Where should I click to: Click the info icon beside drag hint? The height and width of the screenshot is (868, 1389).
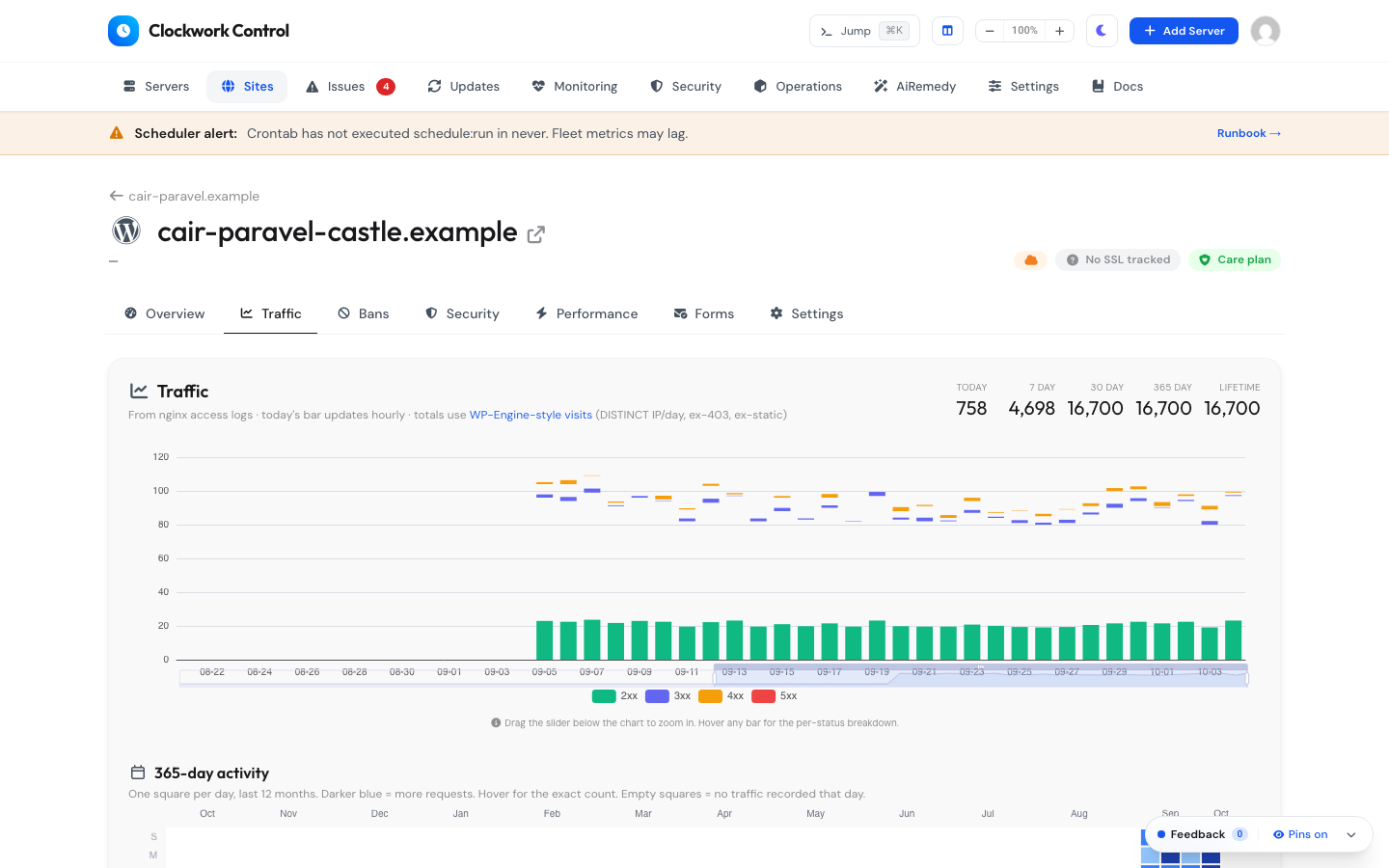tap(496, 722)
